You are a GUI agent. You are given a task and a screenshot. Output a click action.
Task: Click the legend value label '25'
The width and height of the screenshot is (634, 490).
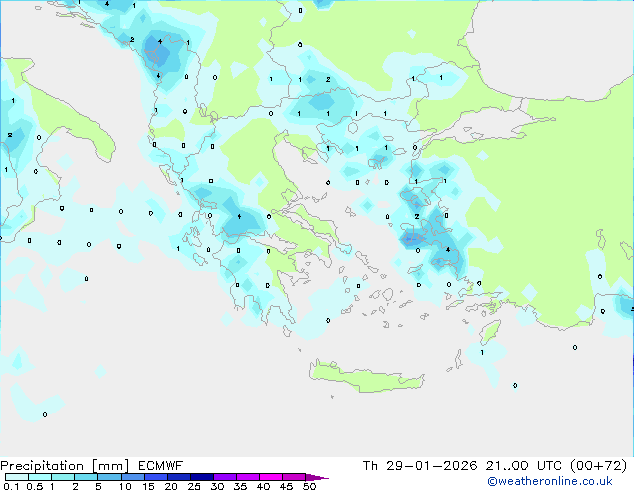pyautogui.click(x=194, y=486)
